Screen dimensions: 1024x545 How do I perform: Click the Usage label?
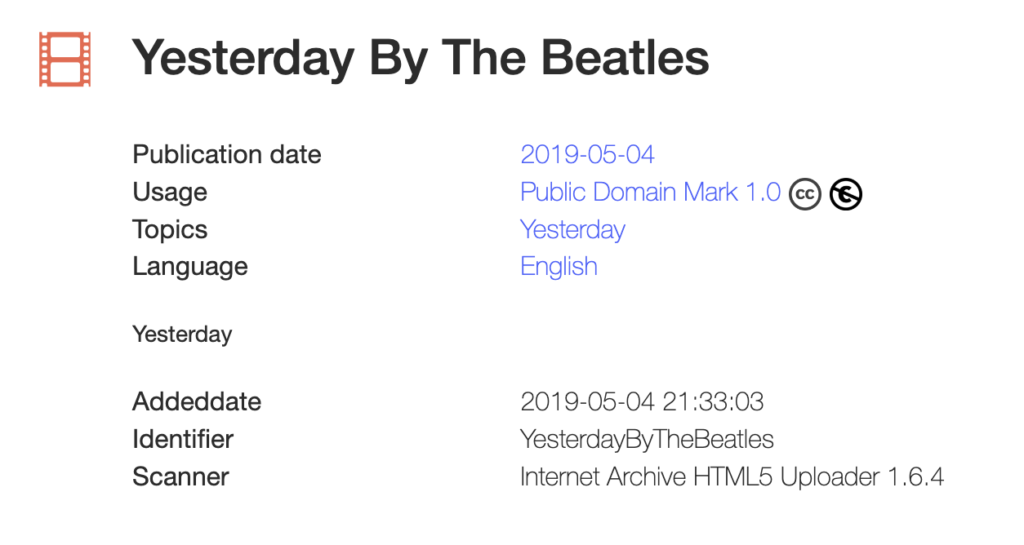pyautogui.click(x=170, y=192)
